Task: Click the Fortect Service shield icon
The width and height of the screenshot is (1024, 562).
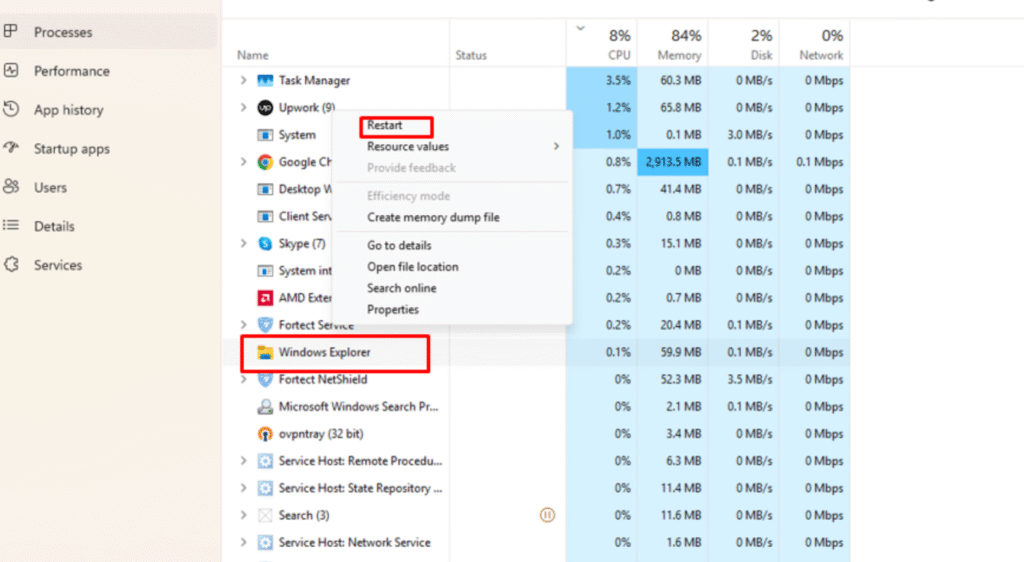Action: tap(264, 325)
